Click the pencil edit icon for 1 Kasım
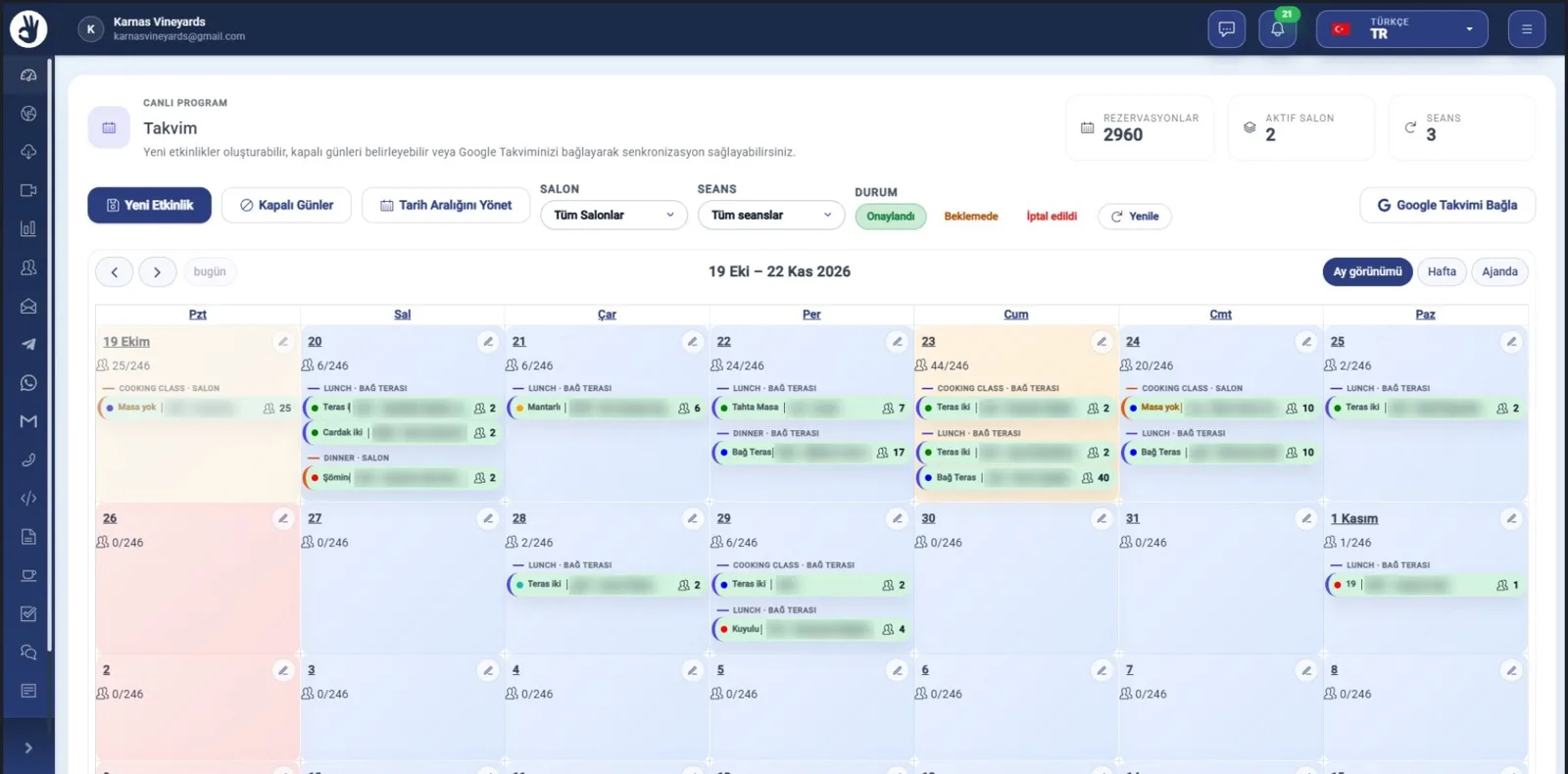 point(1511,518)
